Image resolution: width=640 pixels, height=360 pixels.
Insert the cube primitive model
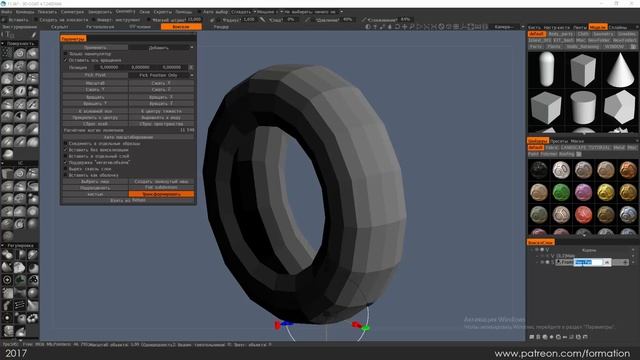[546, 107]
